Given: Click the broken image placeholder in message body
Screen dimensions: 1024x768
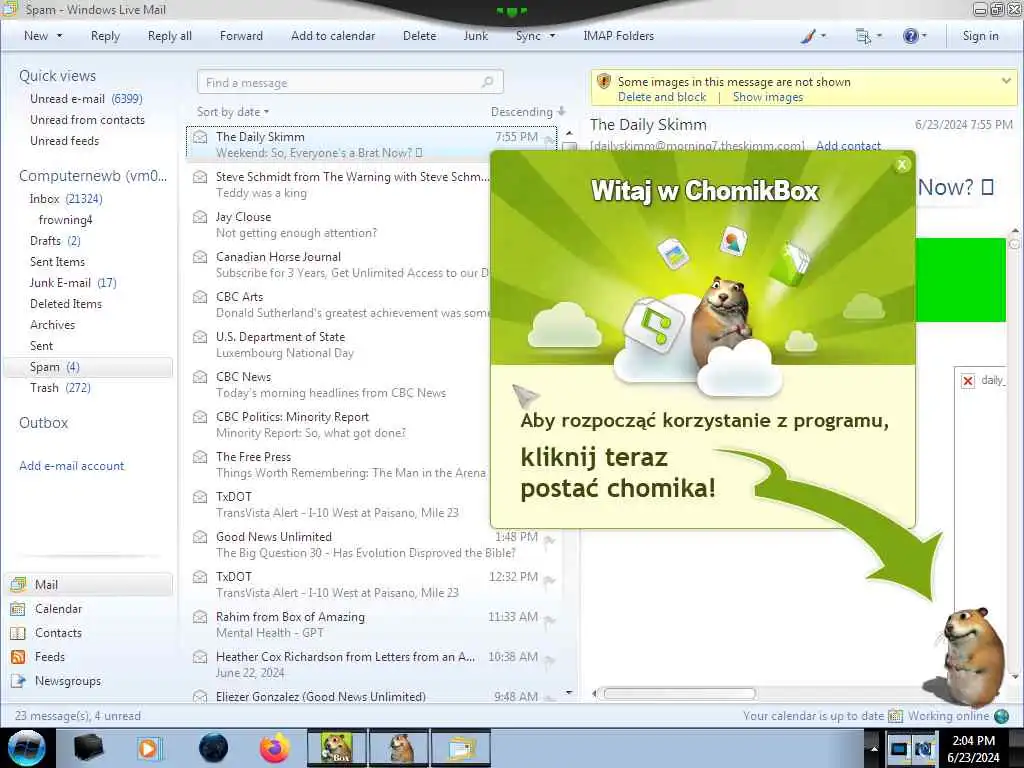Looking at the screenshot, I should (x=968, y=381).
